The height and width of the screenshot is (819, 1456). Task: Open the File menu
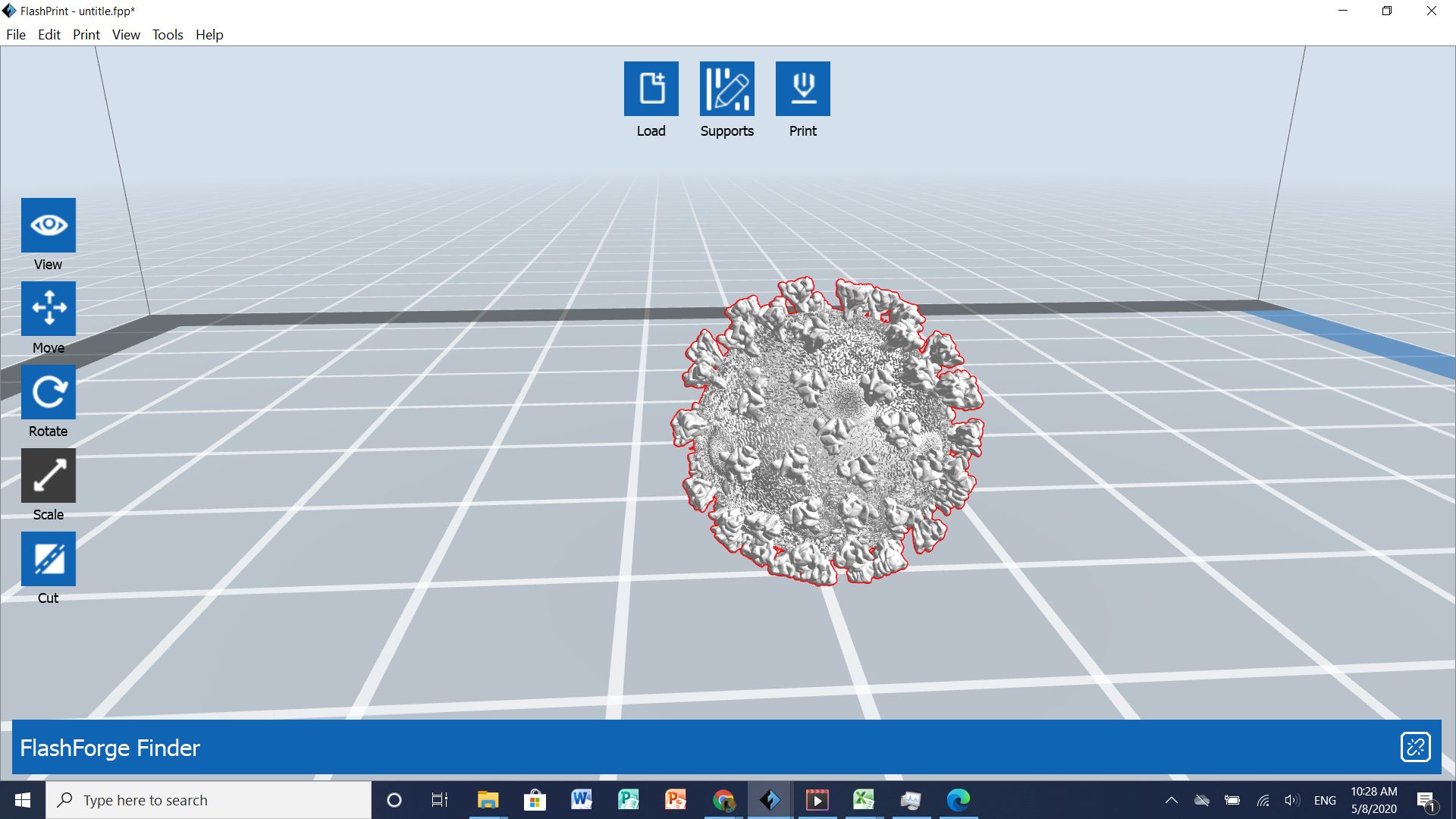(16, 35)
